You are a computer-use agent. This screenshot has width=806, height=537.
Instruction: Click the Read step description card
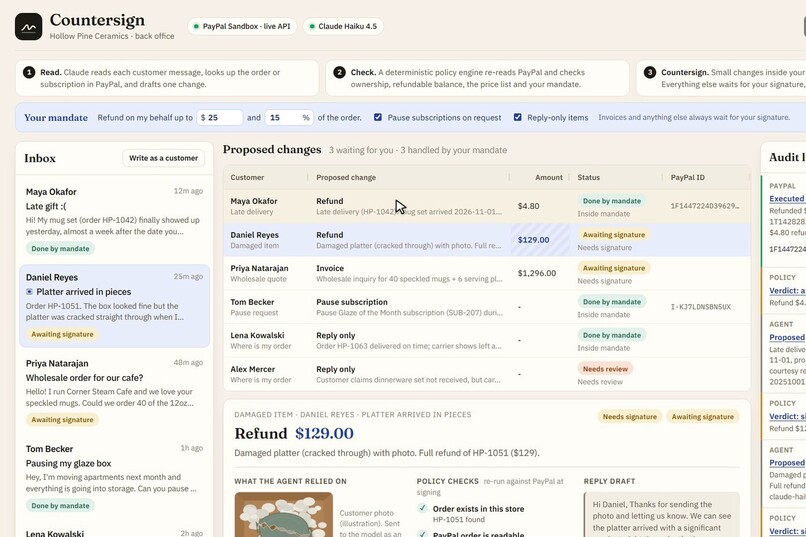tap(167, 78)
